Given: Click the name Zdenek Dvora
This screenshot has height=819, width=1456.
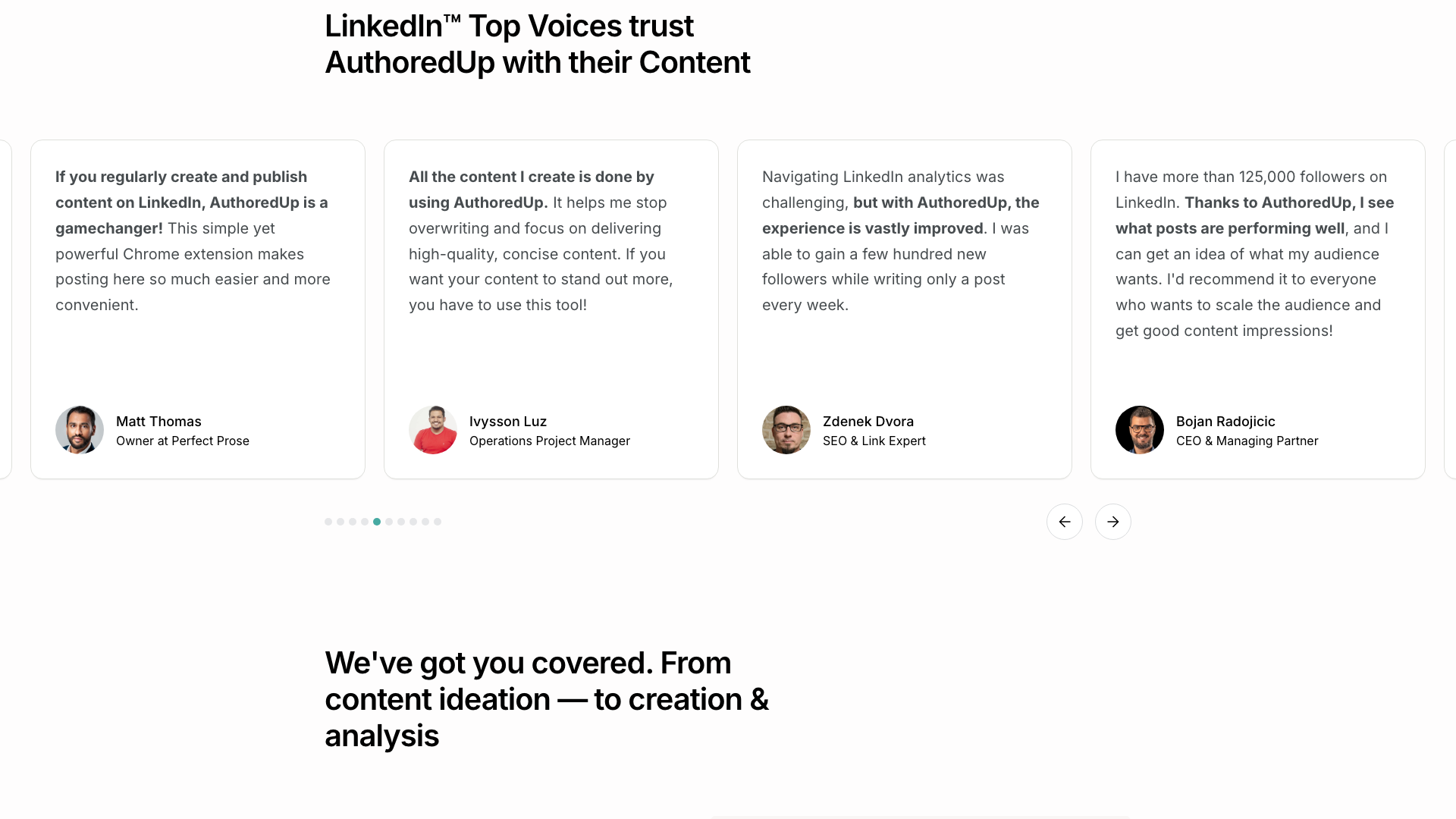Looking at the screenshot, I should (868, 422).
